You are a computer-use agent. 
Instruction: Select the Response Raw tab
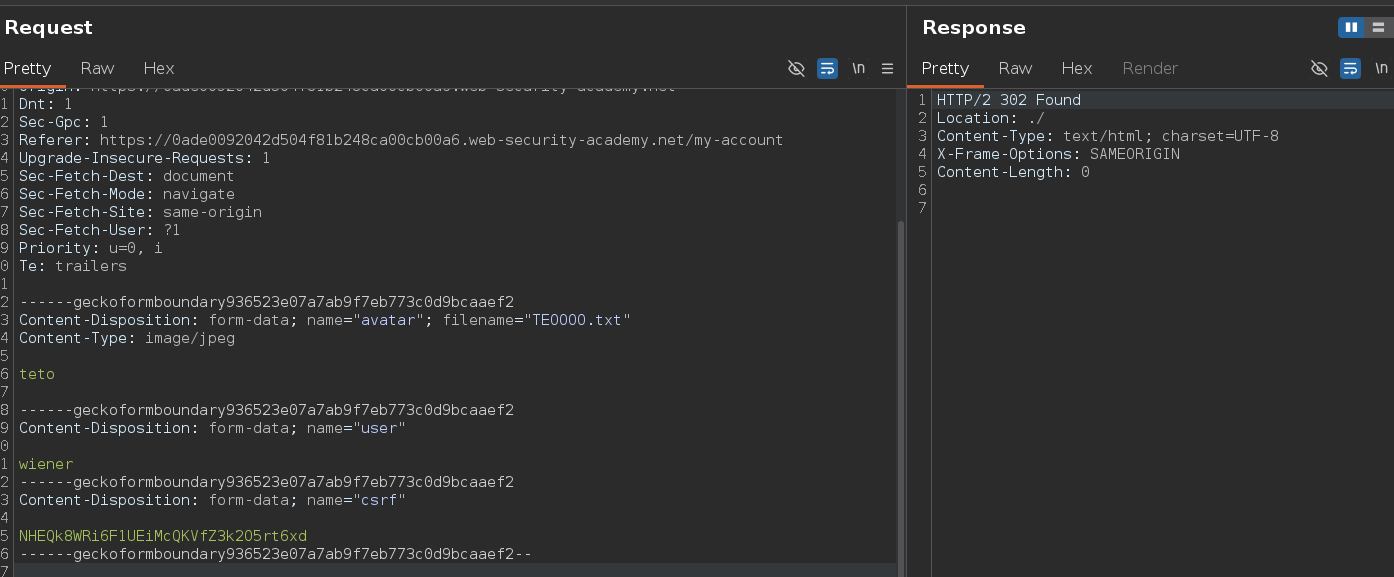tap(1015, 68)
